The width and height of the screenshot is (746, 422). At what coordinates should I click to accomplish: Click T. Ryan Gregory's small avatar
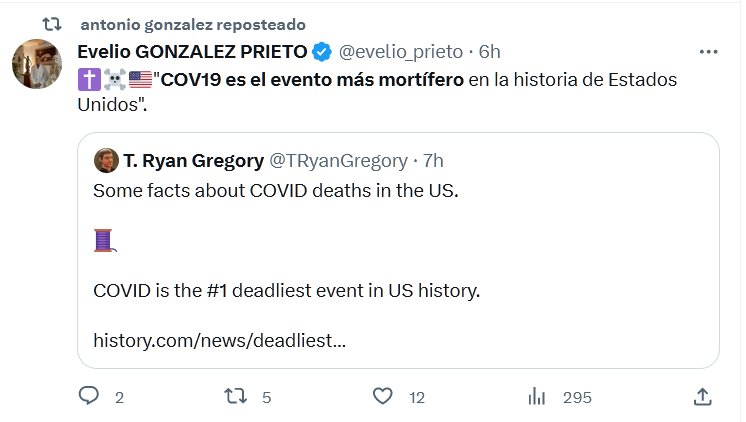pos(105,161)
